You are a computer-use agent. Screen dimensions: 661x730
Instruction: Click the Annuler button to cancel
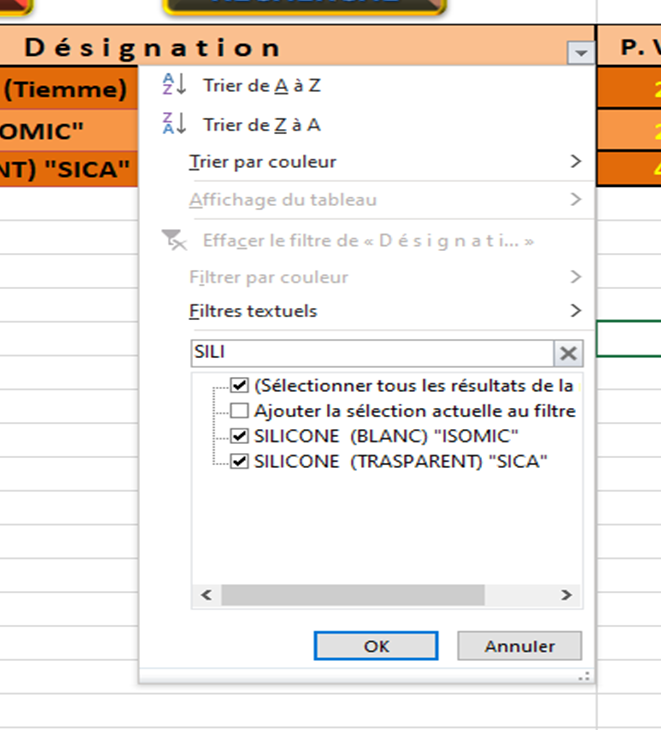click(x=519, y=646)
